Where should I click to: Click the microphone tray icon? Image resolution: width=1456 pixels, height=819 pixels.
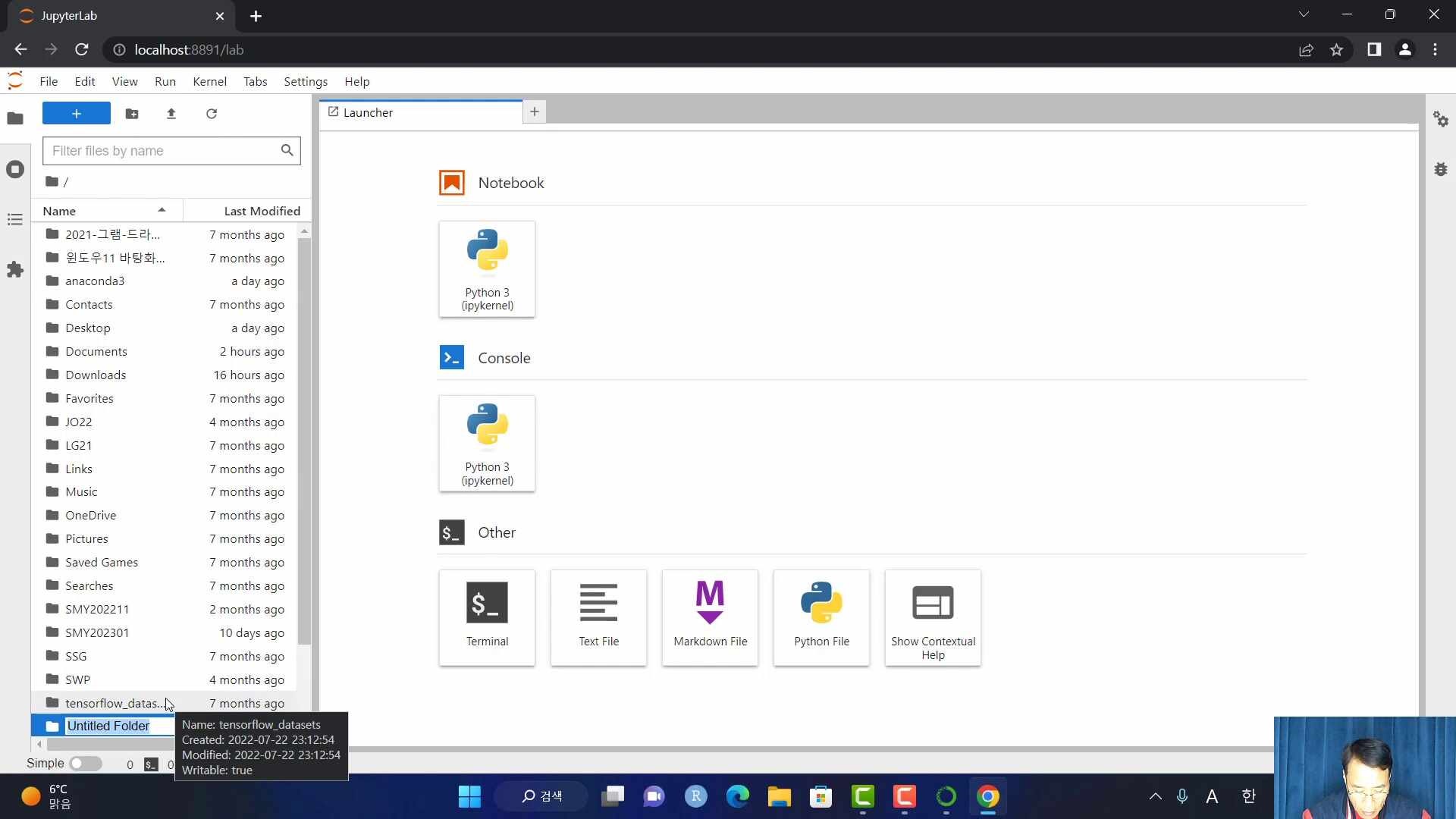point(1181,796)
